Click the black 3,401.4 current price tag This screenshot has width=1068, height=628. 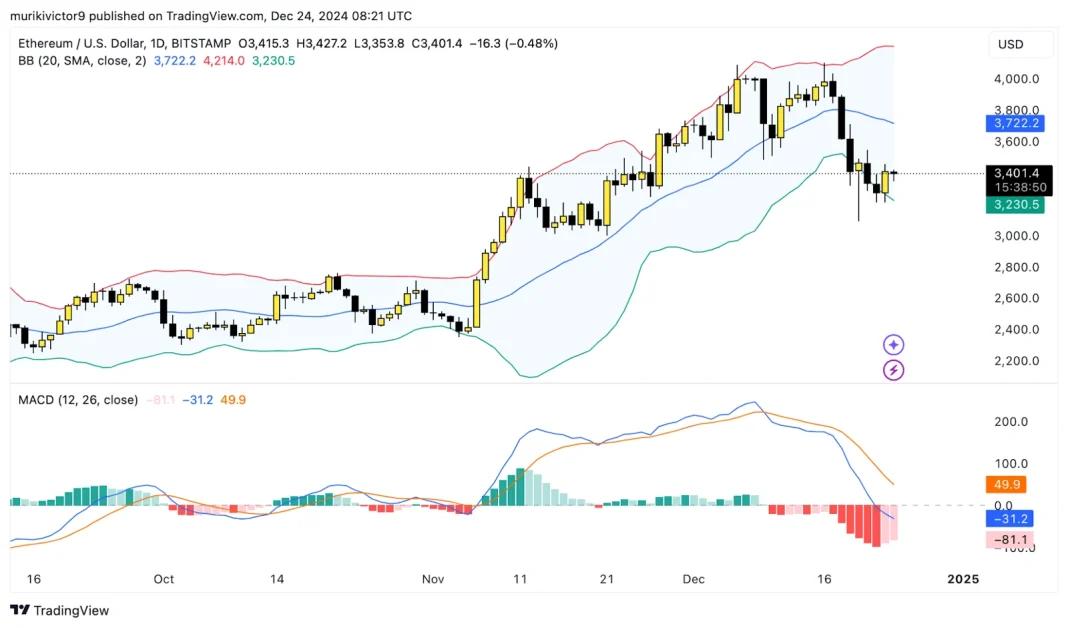1019,173
